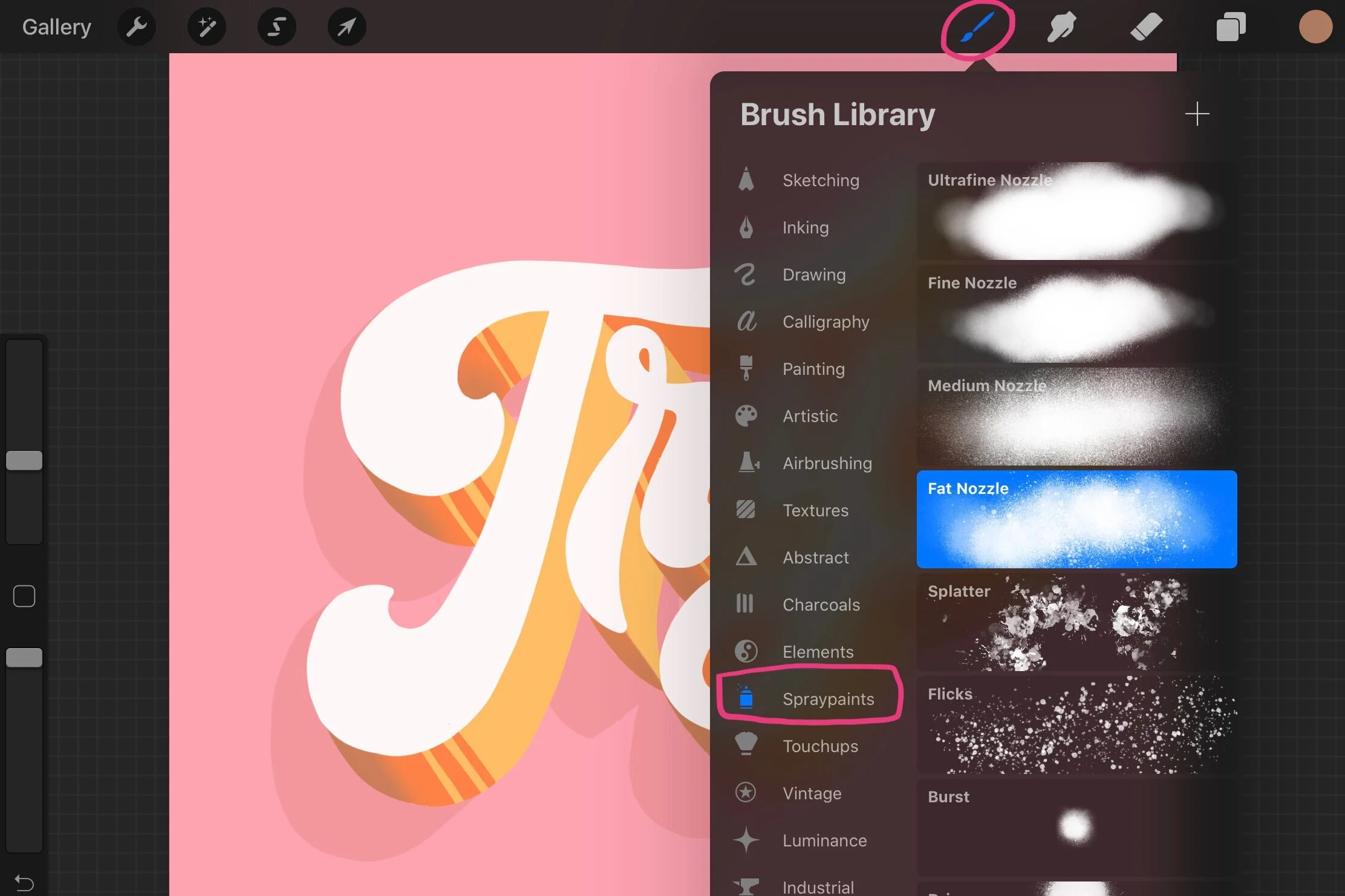
Task: Open the Actions wrench menu
Action: [x=137, y=27]
